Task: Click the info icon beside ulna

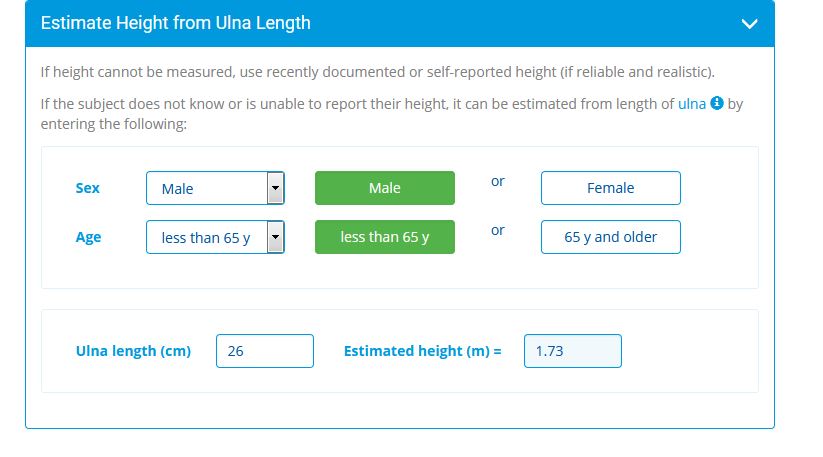Action: 716,103
